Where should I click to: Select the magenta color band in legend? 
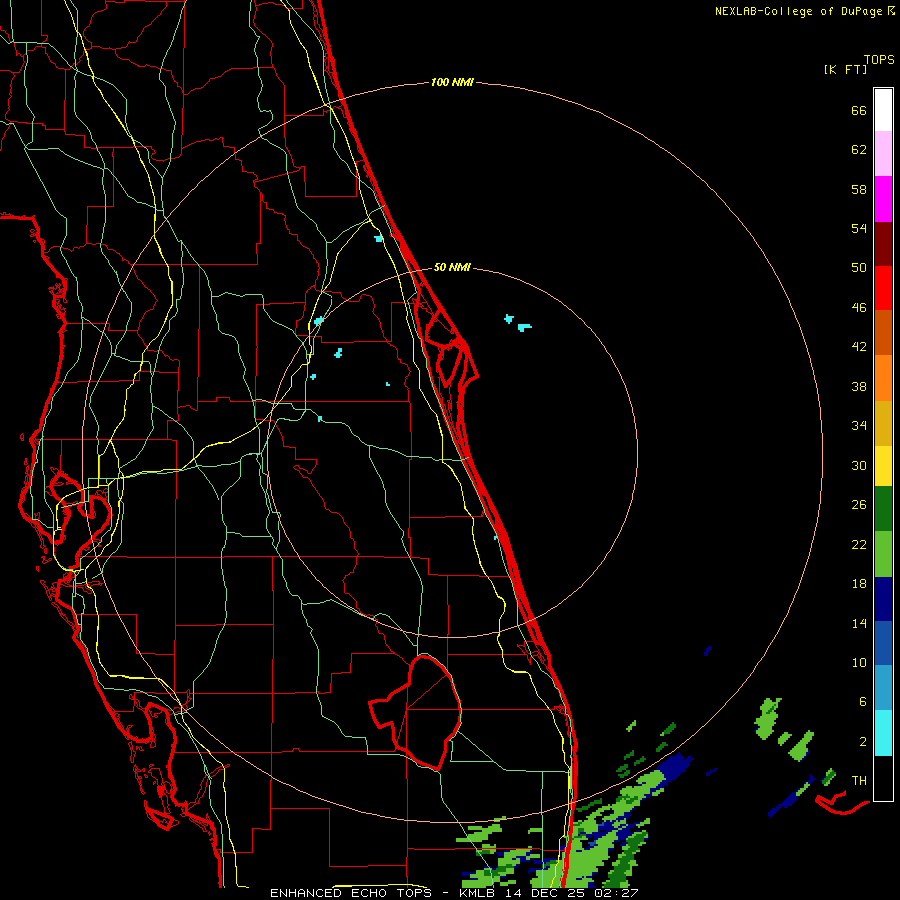click(883, 199)
